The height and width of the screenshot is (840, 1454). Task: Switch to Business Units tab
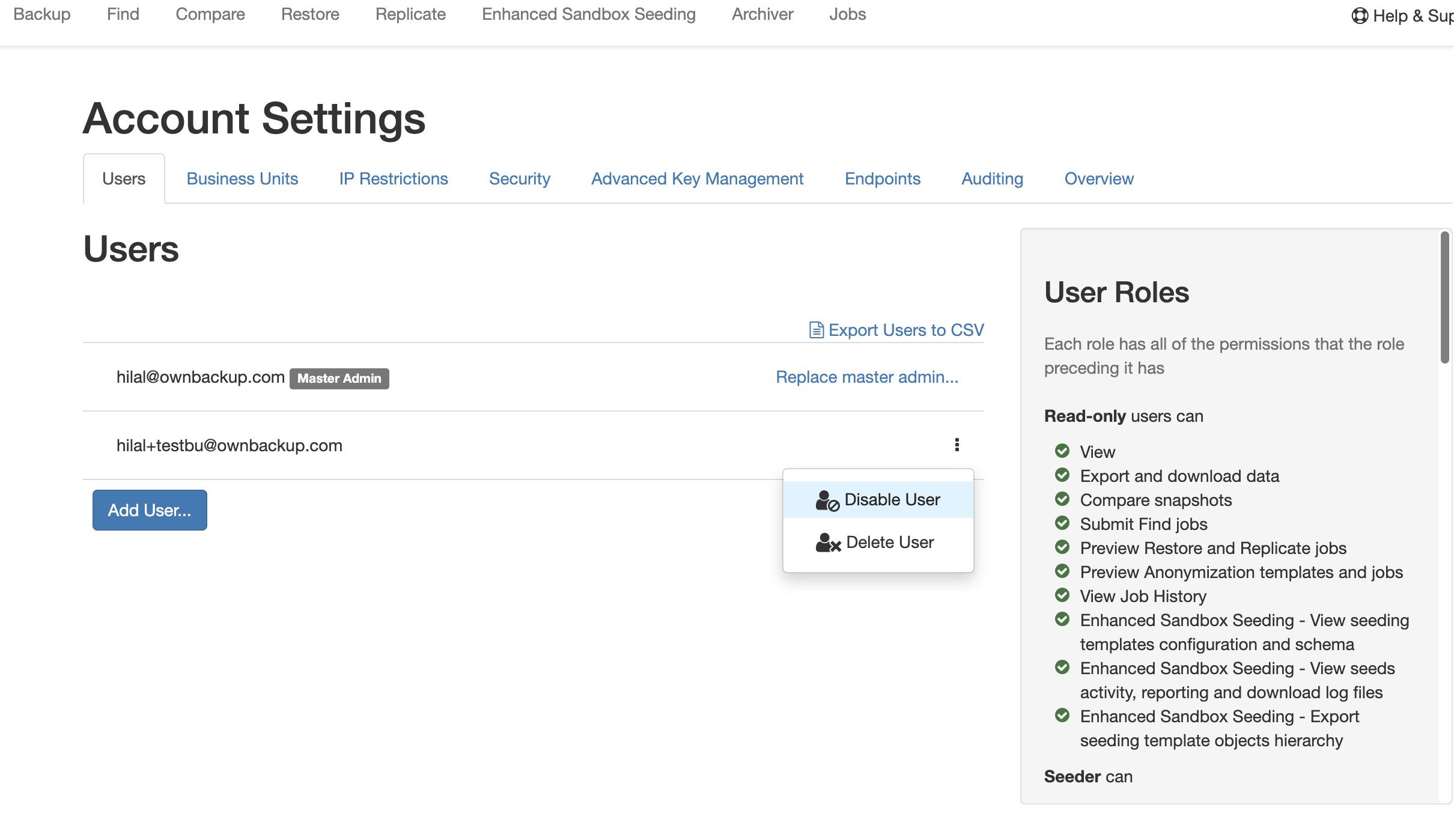pyautogui.click(x=242, y=179)
